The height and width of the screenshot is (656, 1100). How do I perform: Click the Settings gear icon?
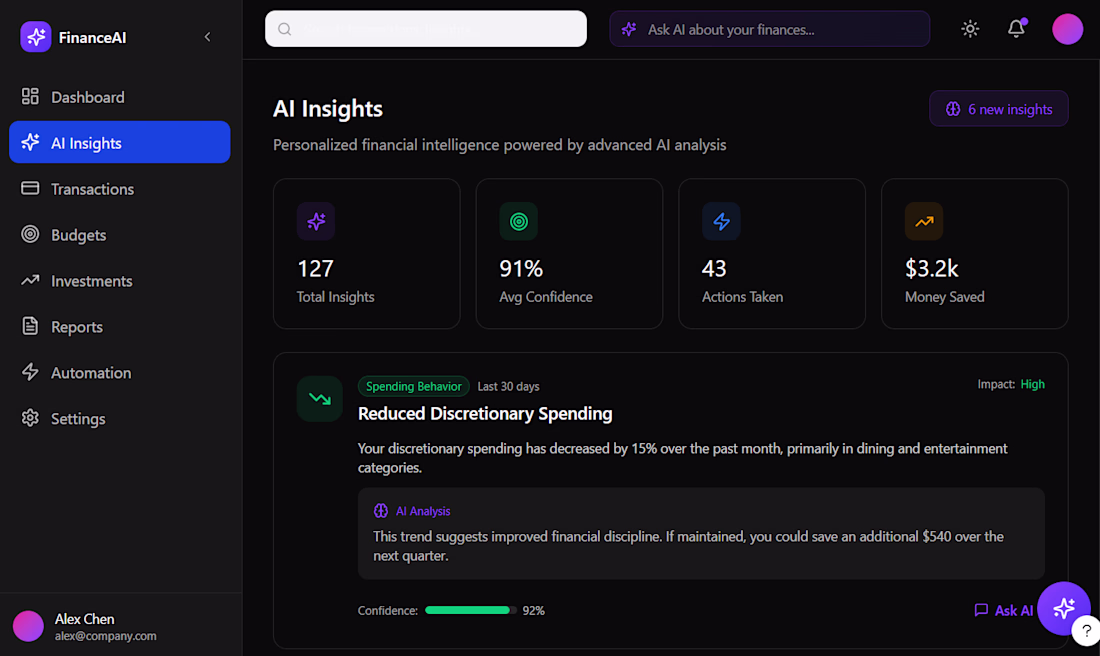point(30,417)
